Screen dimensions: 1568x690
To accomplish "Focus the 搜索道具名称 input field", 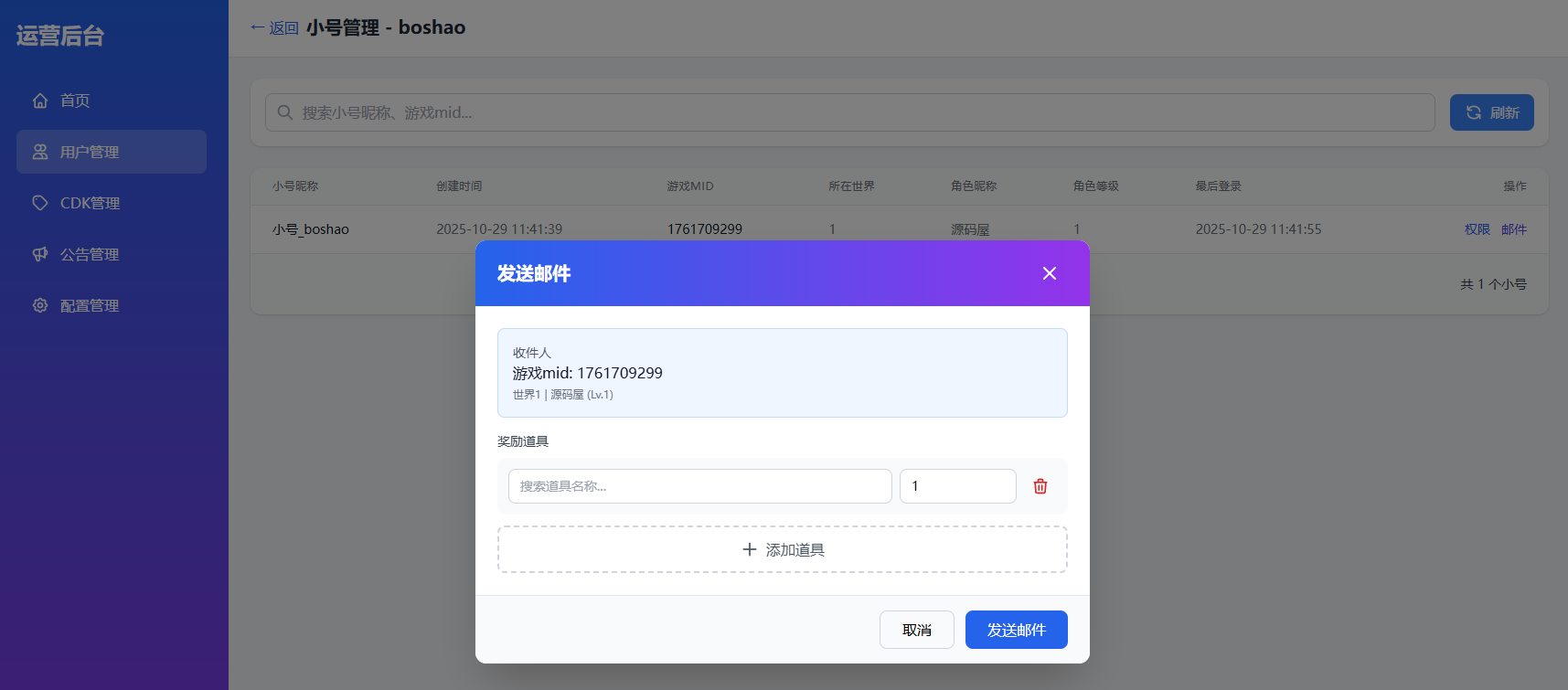I will pyautogui.click(x=699, y=486).
